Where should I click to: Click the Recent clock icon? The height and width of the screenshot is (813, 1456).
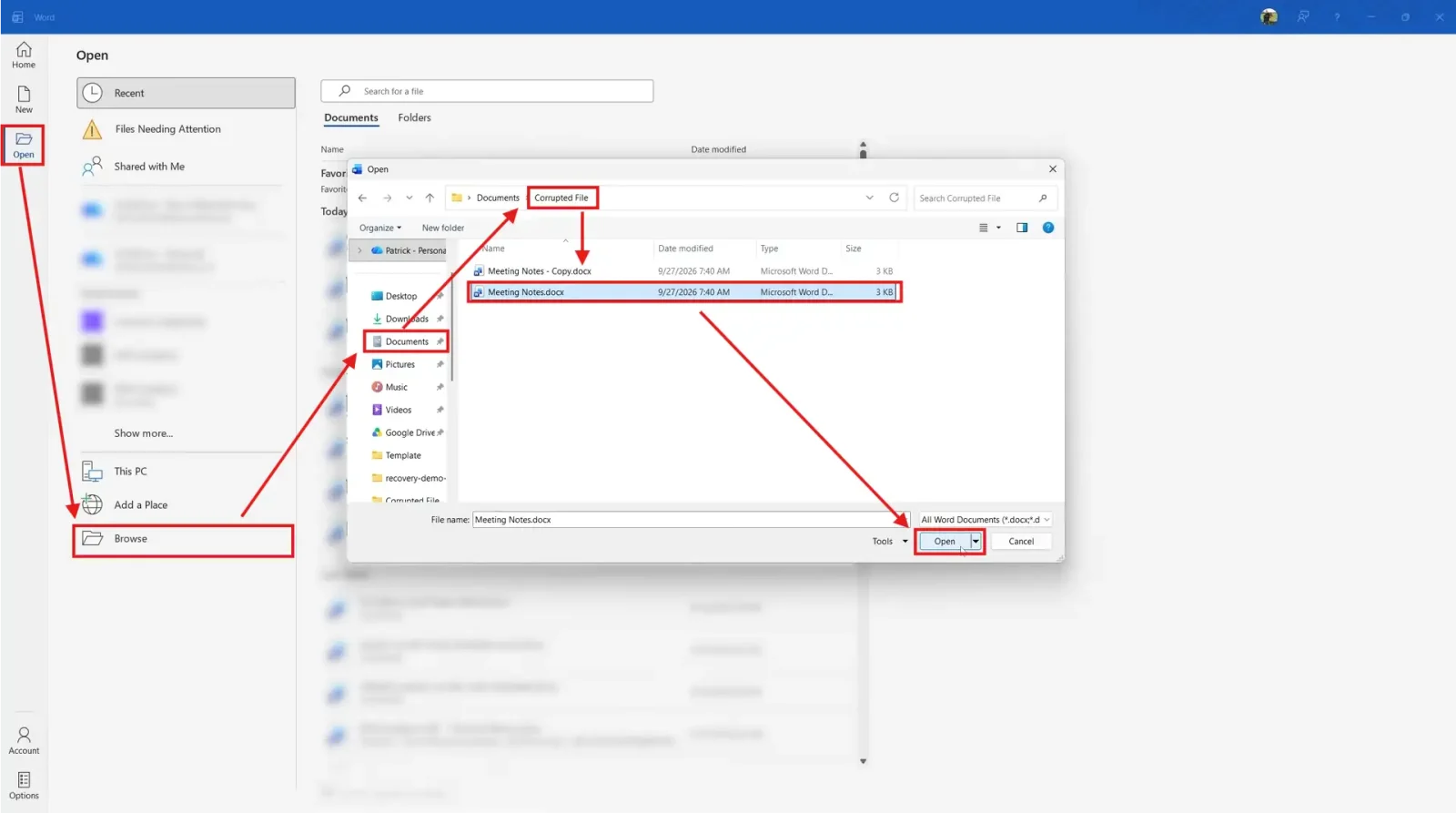(92, 93)
